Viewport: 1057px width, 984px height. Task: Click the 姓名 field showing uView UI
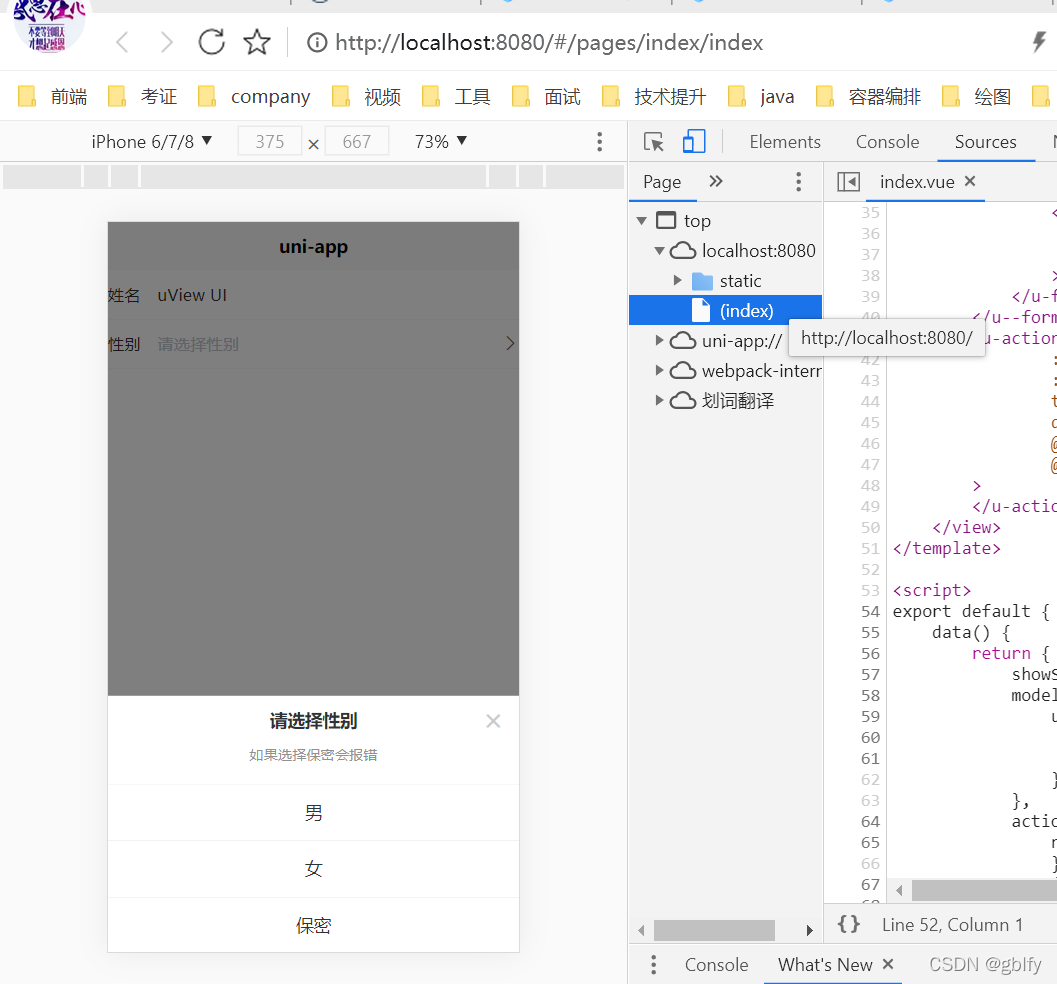click(313, 295)
